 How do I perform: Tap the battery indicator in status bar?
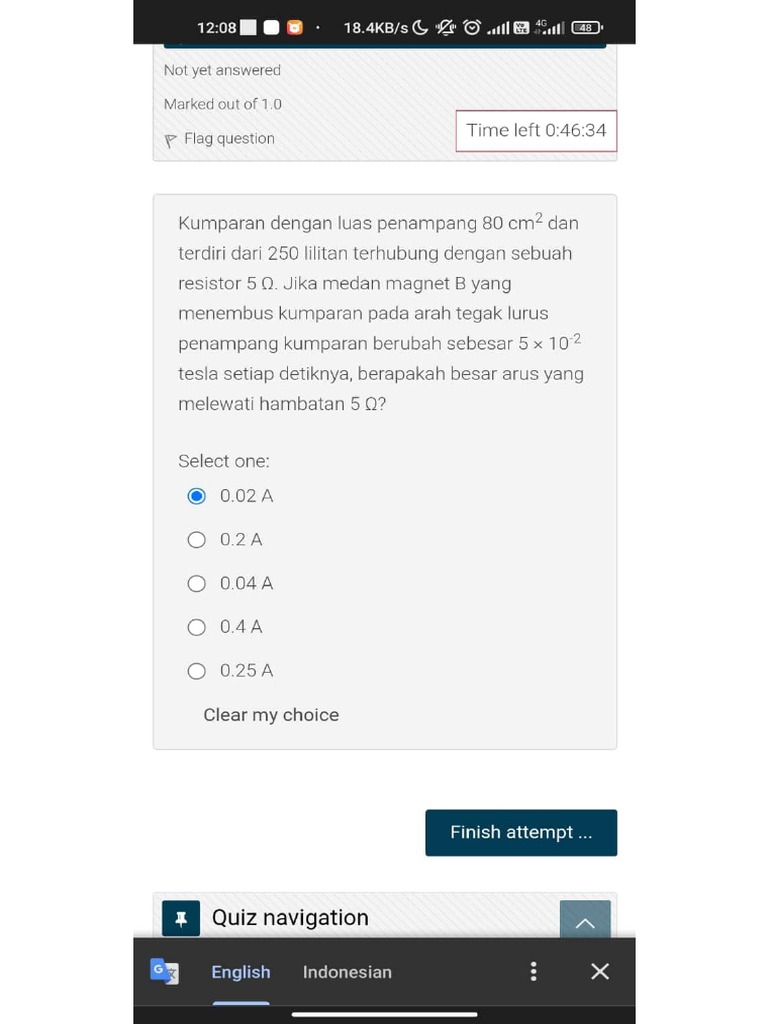tap(587, 27)
